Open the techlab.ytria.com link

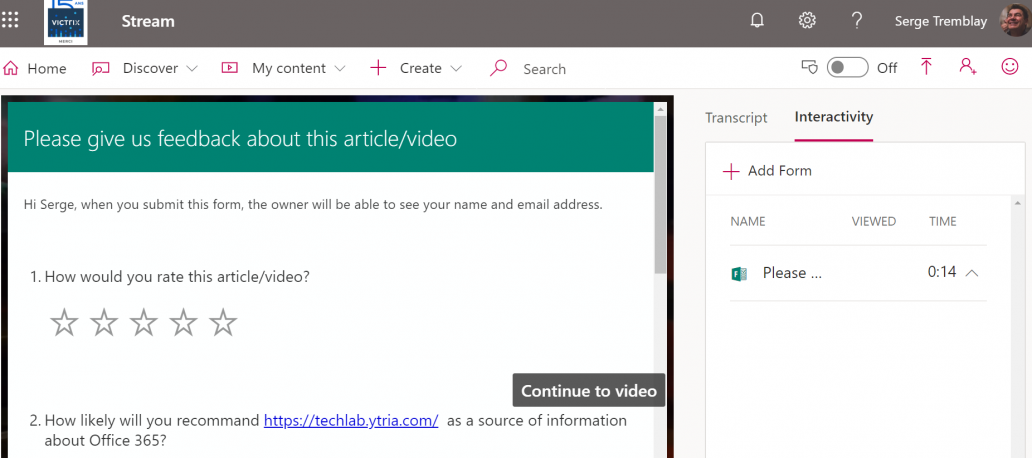351,420
